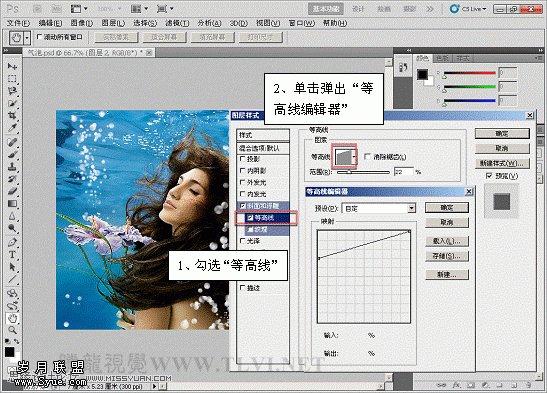Select the Lasso tool
This screenshot has height=393, width=547.
tap(12, 91)
